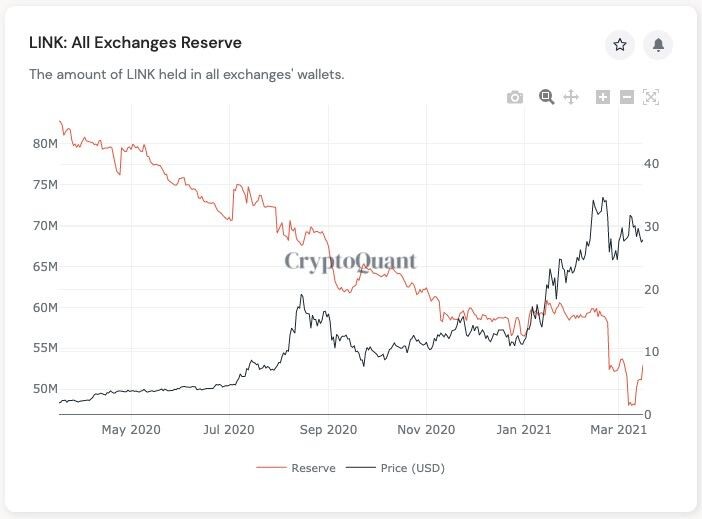Screen dimensions: 702x519
Task: Click the black Price legend line
Action: [361, 468]
